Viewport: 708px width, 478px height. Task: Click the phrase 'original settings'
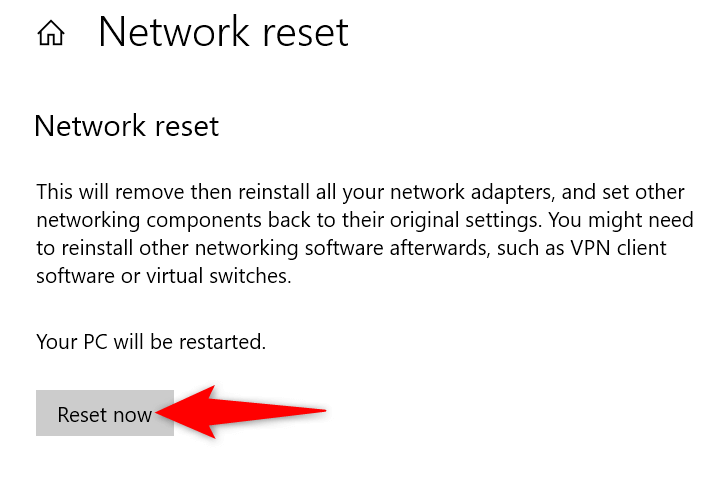pyautogui.click(x=461, y=219)
